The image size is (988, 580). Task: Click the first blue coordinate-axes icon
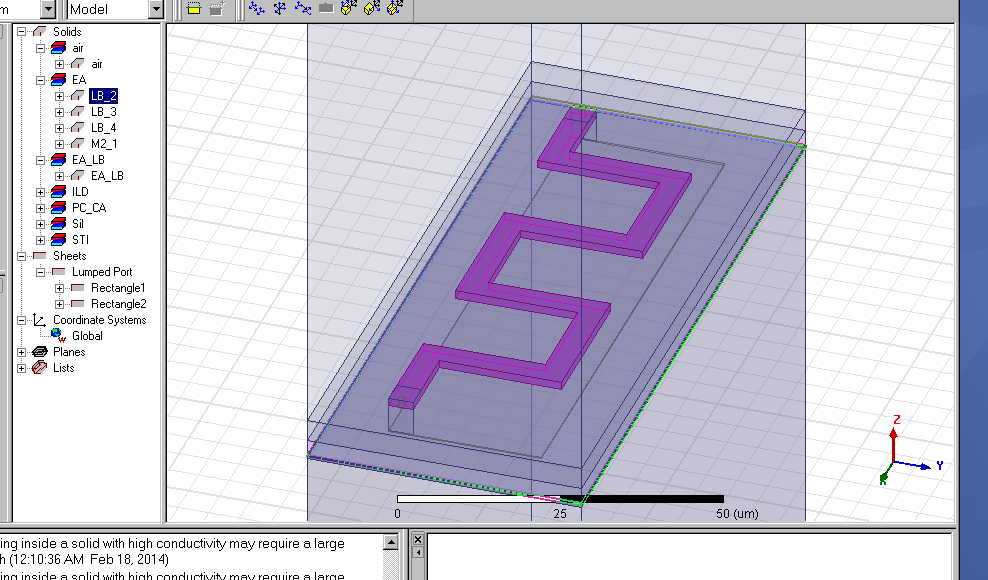pos(256,9)
